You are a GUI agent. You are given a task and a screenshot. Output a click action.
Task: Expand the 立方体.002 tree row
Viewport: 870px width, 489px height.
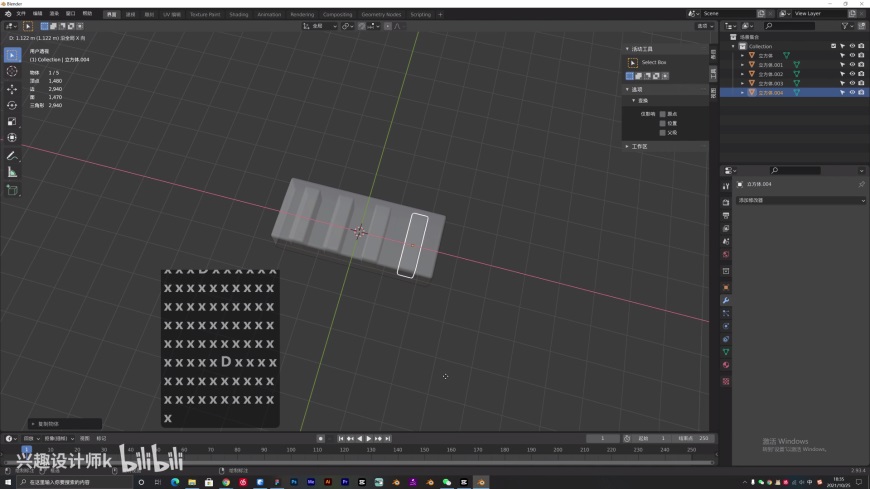742,74
